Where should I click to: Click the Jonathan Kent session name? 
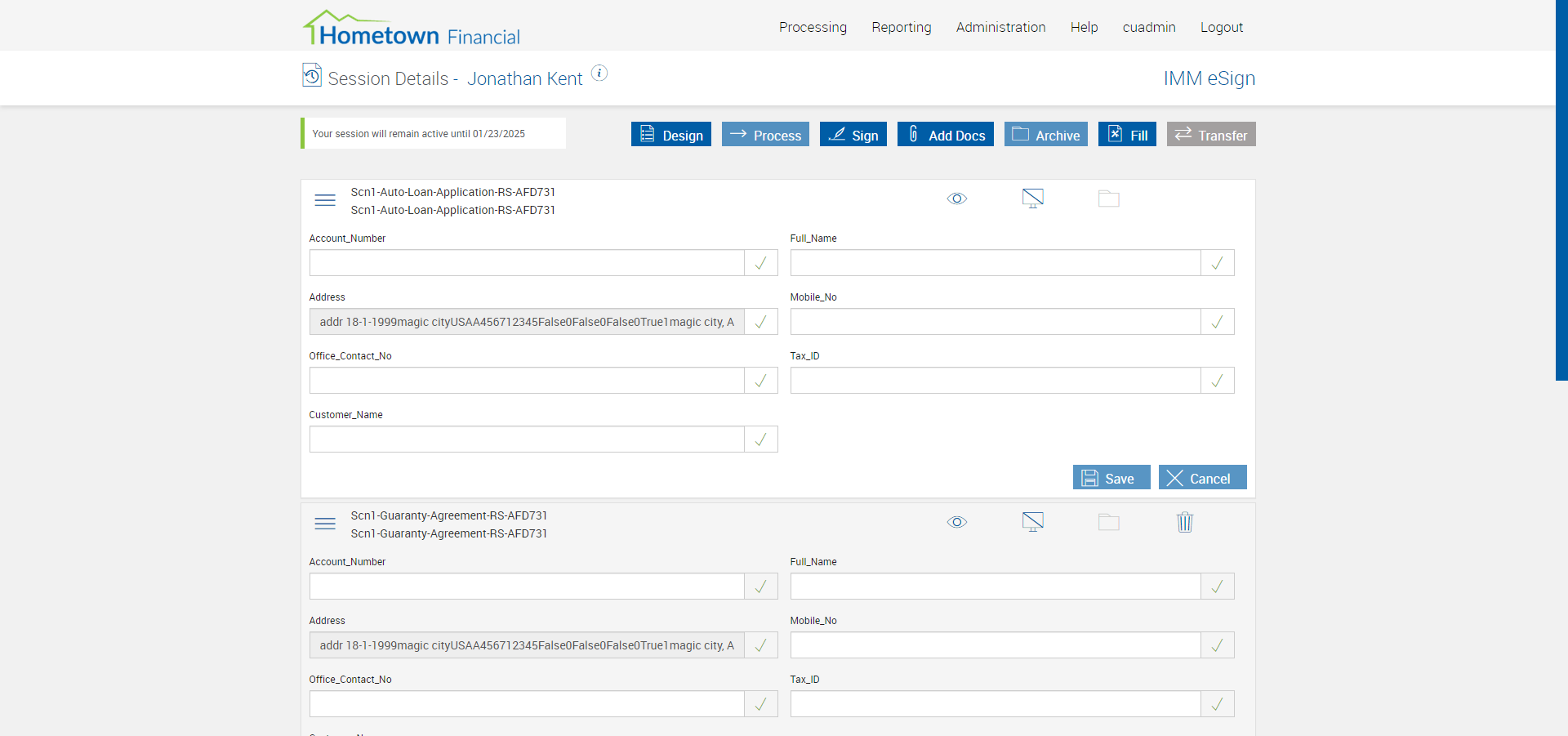(525, 78)
